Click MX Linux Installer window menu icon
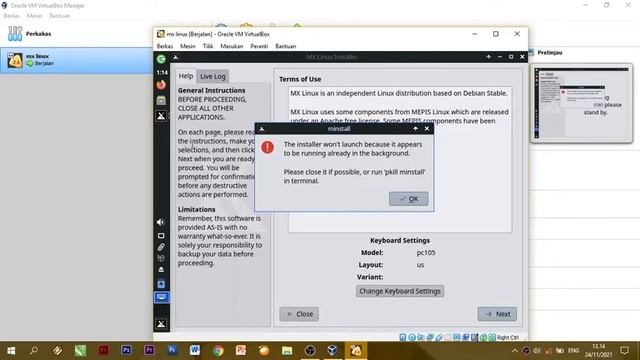The height and width of the screenshot is (360, 640). [x=176, y=57]
